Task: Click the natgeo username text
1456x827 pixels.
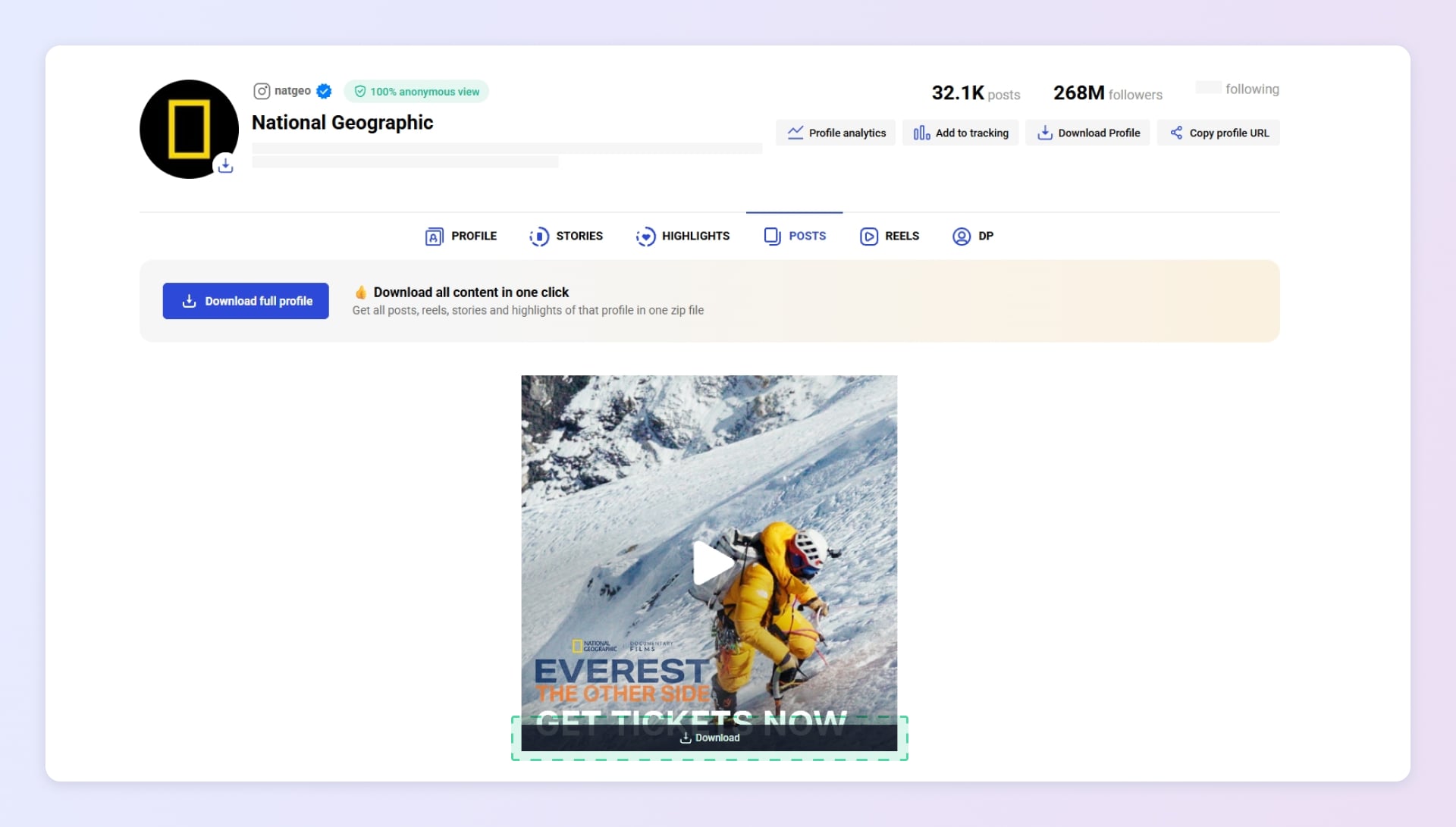Action: [293, 91]
